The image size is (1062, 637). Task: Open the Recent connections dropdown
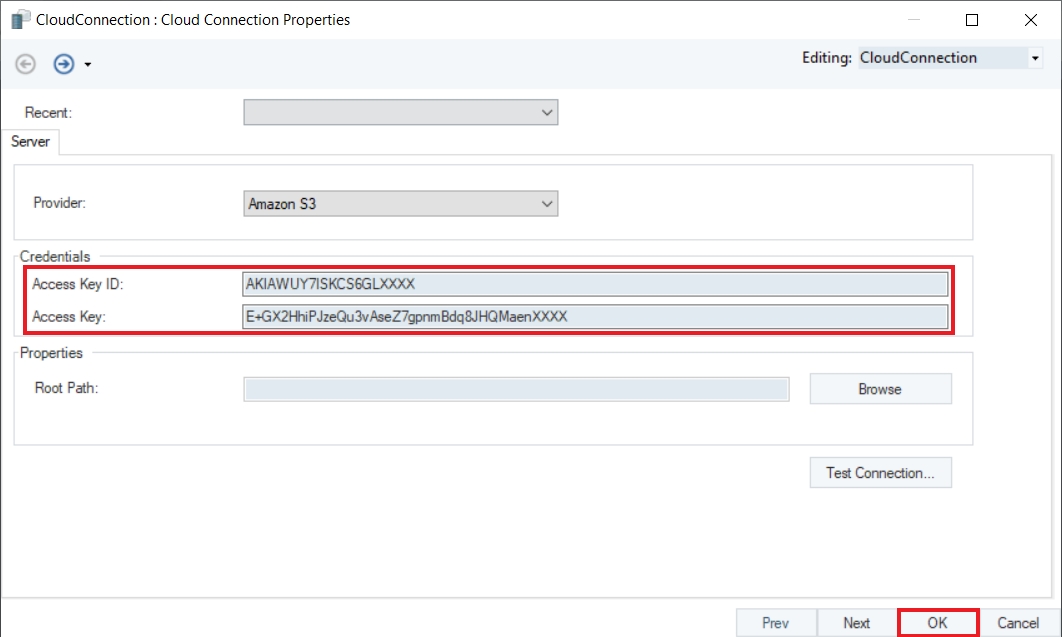pyautogui.click(x=400, y=113)
